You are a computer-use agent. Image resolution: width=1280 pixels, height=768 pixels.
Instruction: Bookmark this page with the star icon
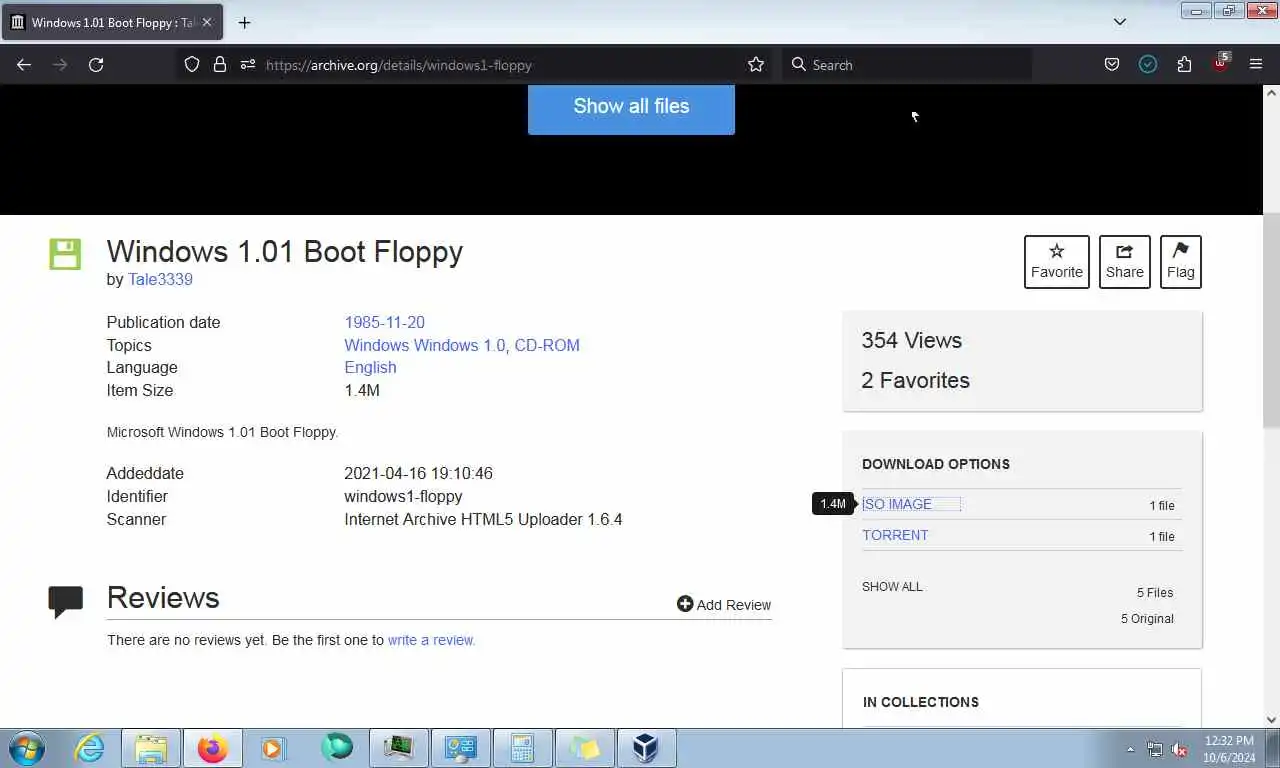tap(756, 65)
